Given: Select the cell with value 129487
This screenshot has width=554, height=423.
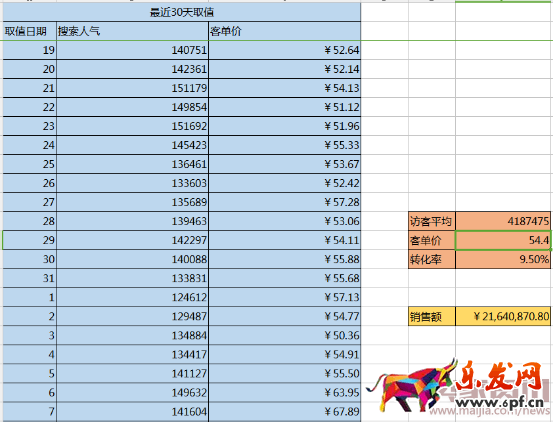Looking at the screenshot, I should 132,317.
